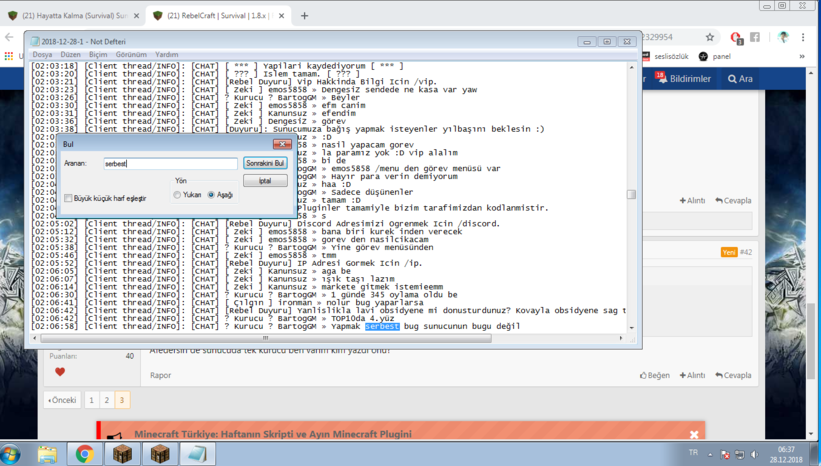Open Düzen menu in Not Defteri
The width and height of the screenshot is (821, 466).
70,54
